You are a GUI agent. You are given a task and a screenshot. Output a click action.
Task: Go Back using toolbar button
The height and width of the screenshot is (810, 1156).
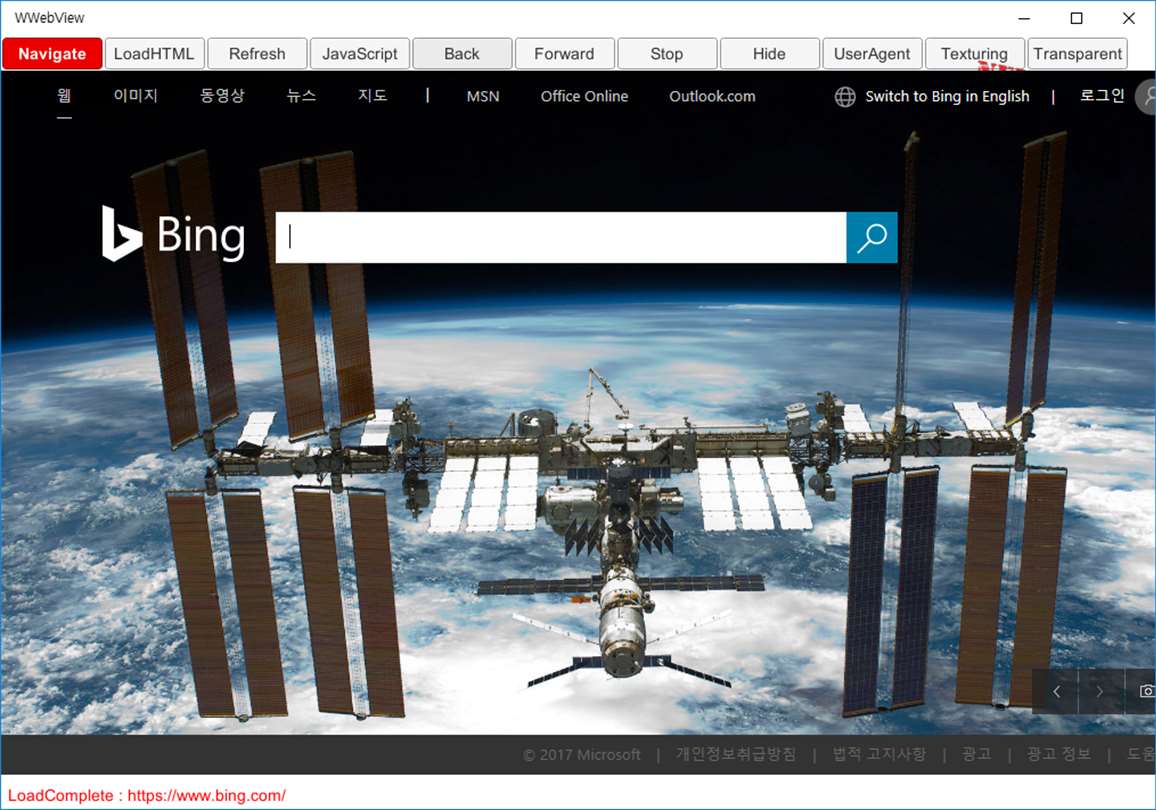(462, 54)
